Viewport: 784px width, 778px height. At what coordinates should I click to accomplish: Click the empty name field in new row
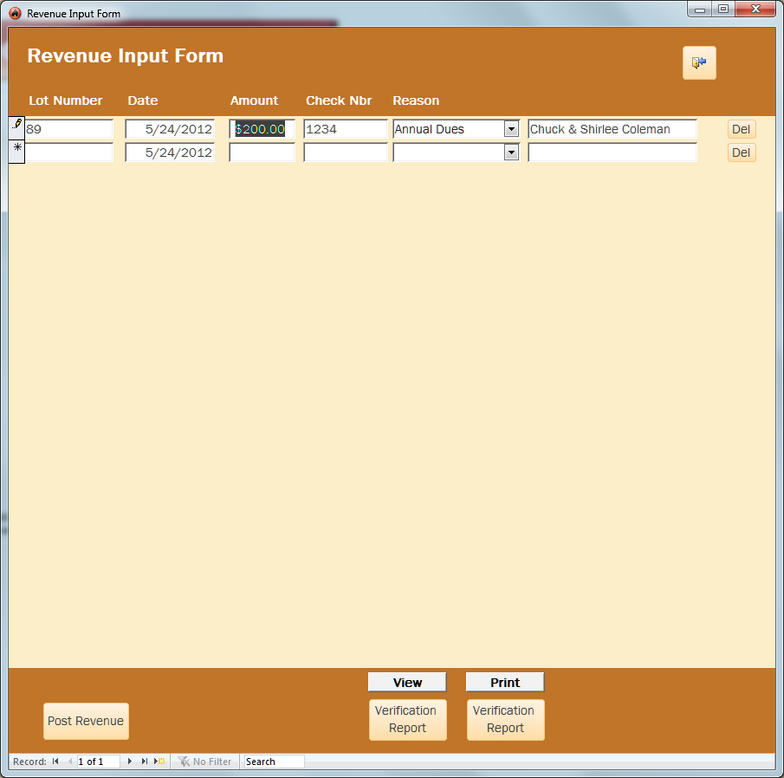612,152
